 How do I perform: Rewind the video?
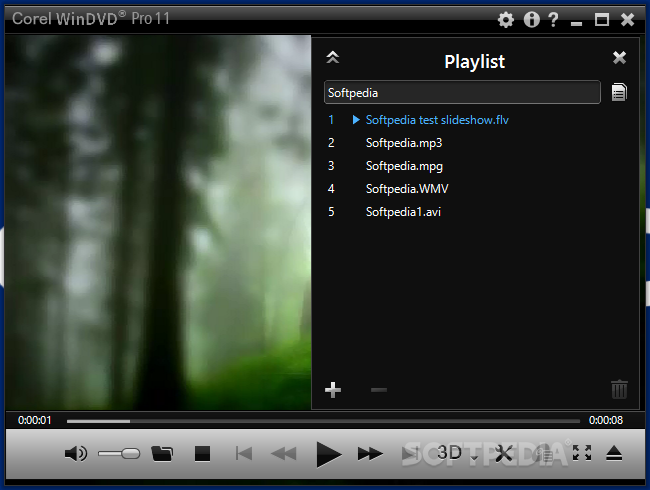[284, 454]
